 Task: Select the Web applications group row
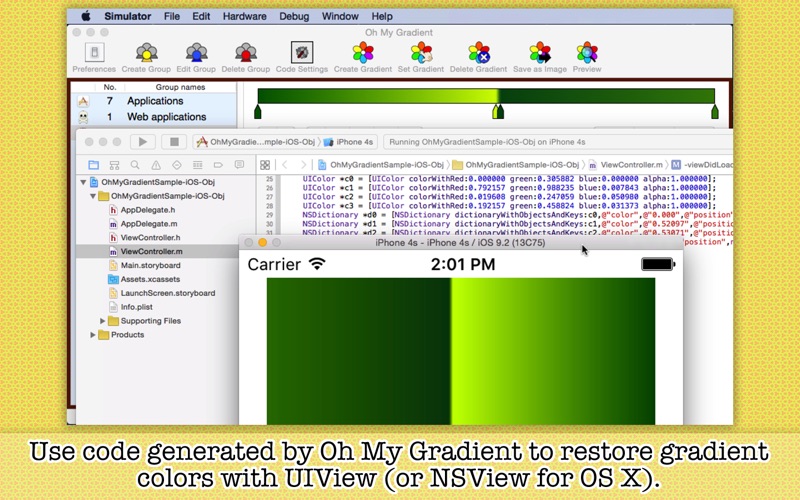156,117
